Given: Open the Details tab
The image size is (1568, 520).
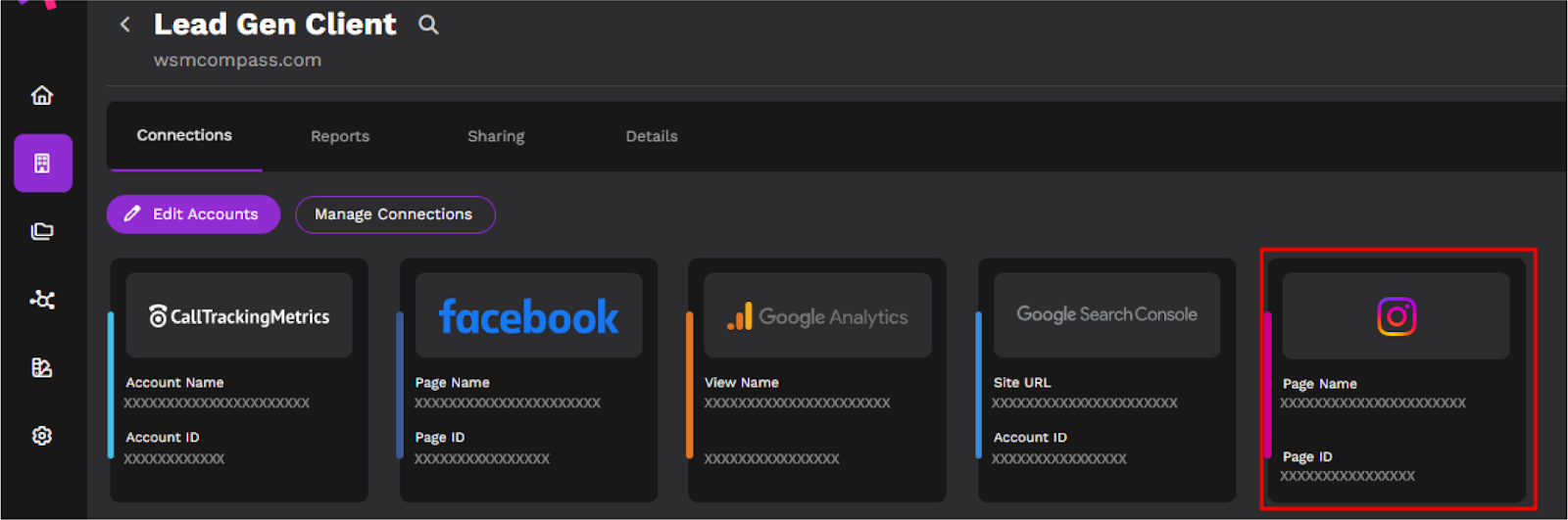Looking at the screenshot, I should point(652,136).
